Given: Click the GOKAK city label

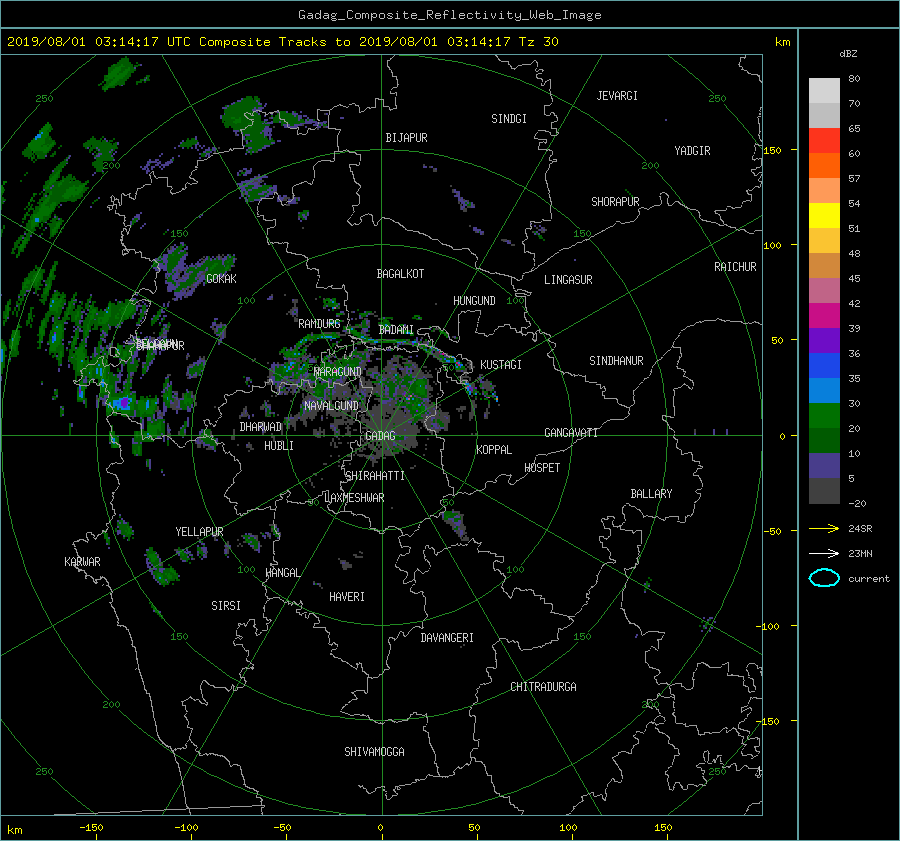Looking at the screenshot, I should click(221, 278).
